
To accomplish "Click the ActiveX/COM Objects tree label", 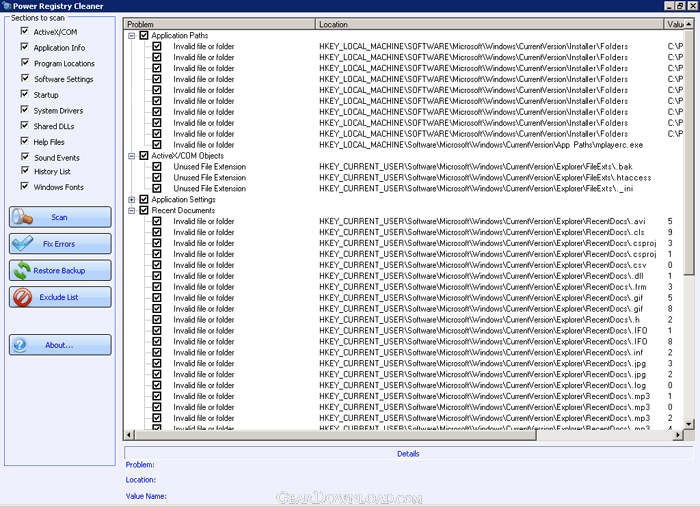I will click(188, 155).
